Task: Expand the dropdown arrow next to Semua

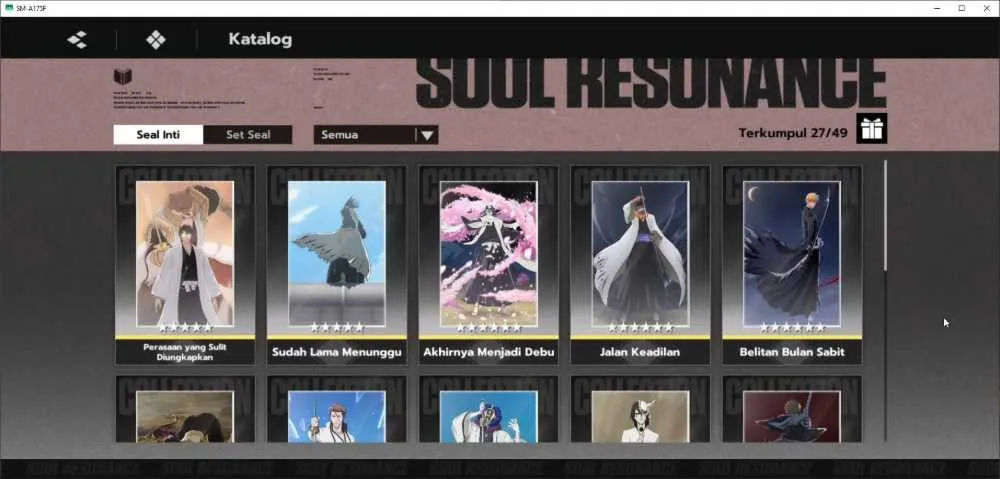Action: pyautogui.click(x=427, y=135)
